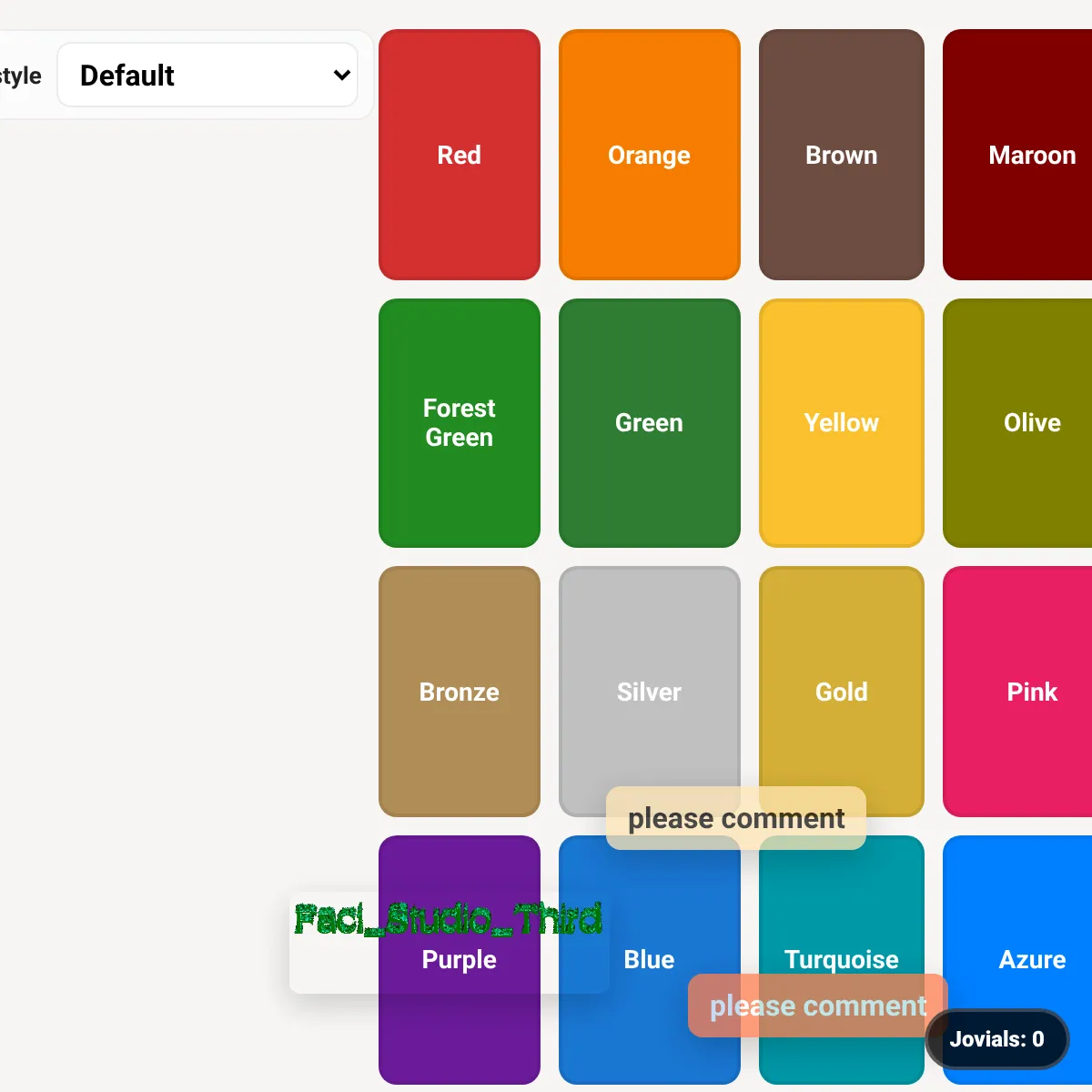The width and height of the screenshot is (1092, 1092).
Task: Open the Default style dropdown
Action: tap(207, 75)
